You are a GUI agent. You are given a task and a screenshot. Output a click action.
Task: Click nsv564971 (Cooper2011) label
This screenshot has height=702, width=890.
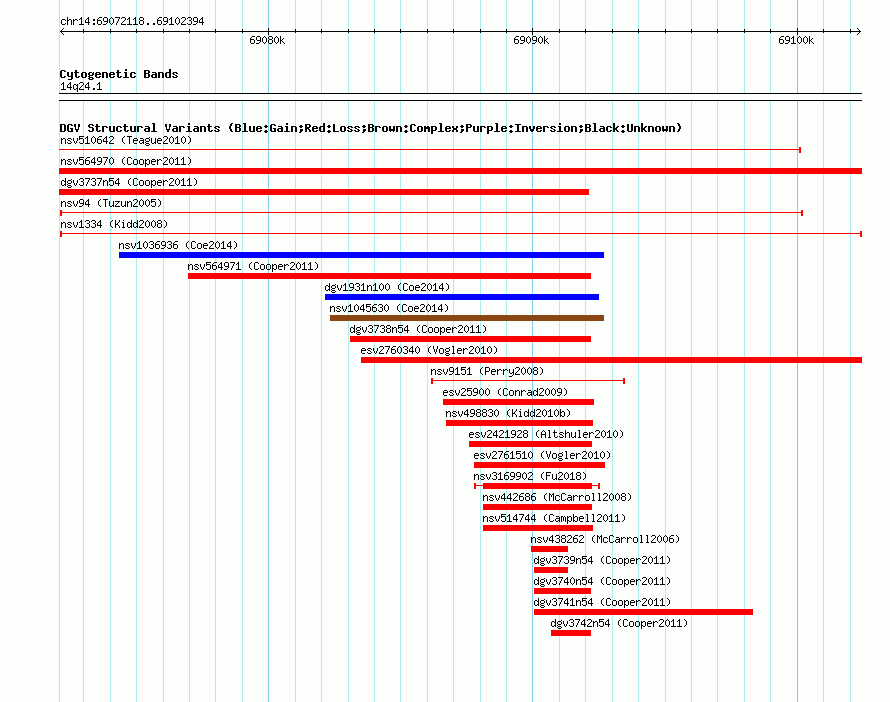(253, 266)
